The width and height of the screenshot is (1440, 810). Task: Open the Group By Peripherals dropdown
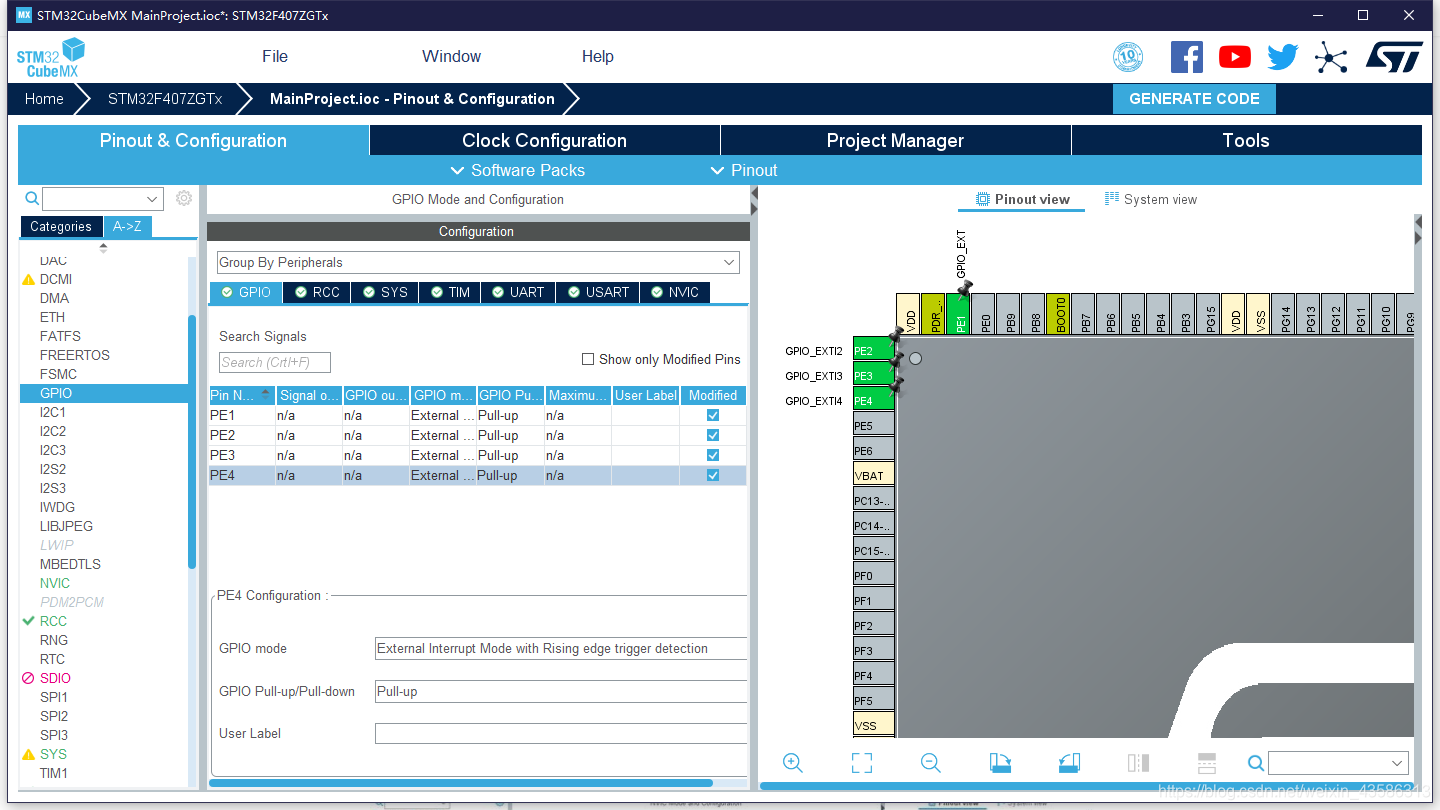click(478, 262)
